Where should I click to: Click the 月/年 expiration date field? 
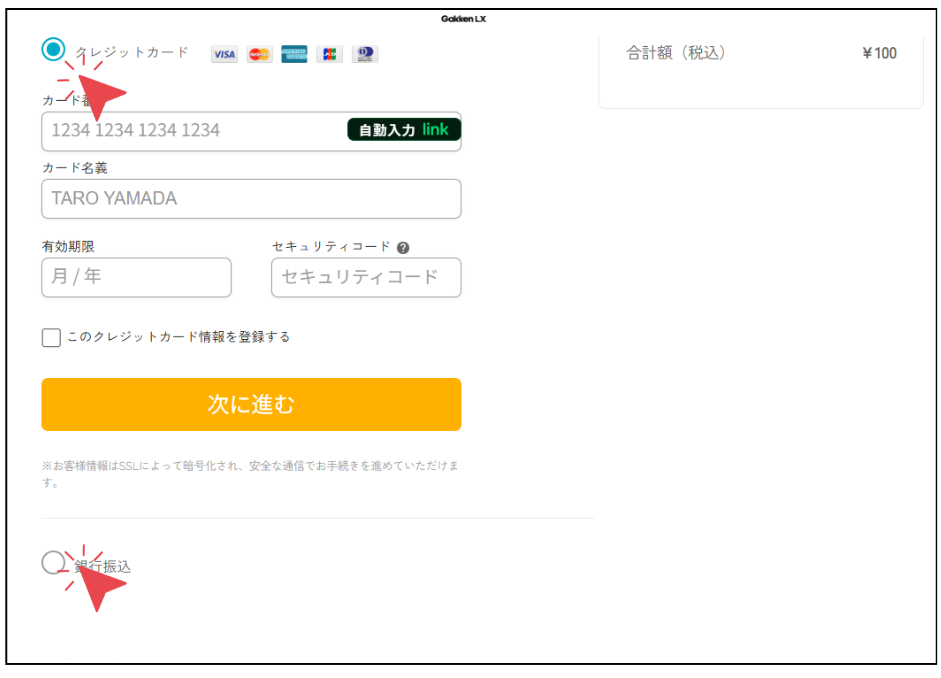[136, 277]
